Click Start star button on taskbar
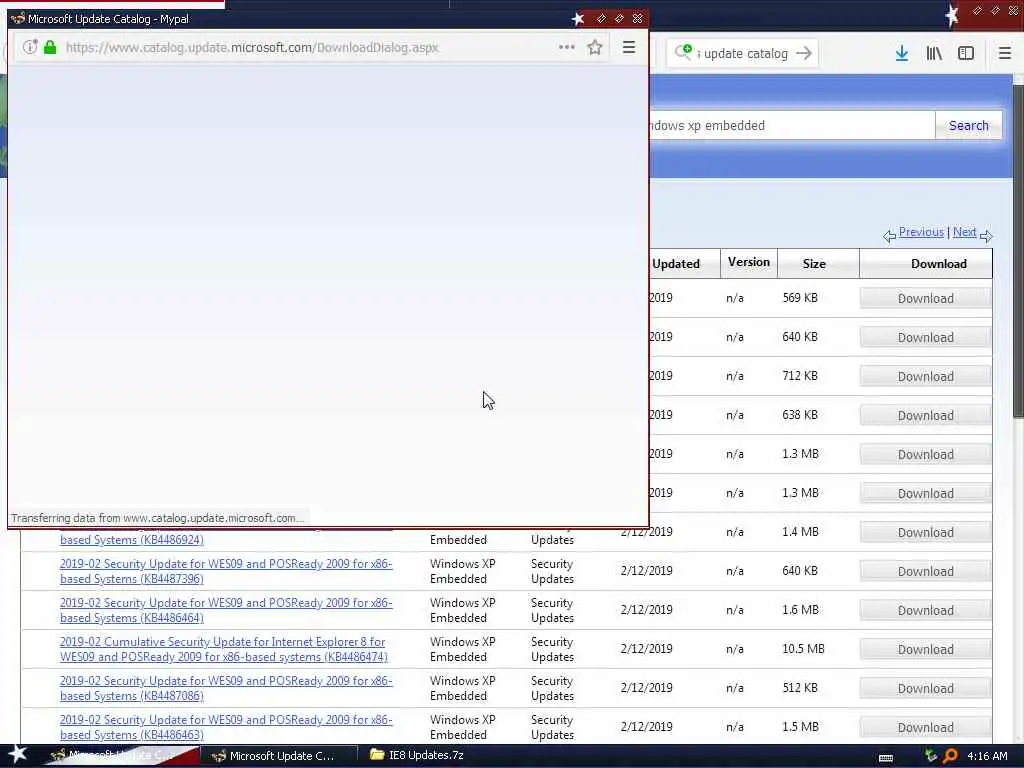This screenshot has width=1024, height=768. click(x=18, y=754)
